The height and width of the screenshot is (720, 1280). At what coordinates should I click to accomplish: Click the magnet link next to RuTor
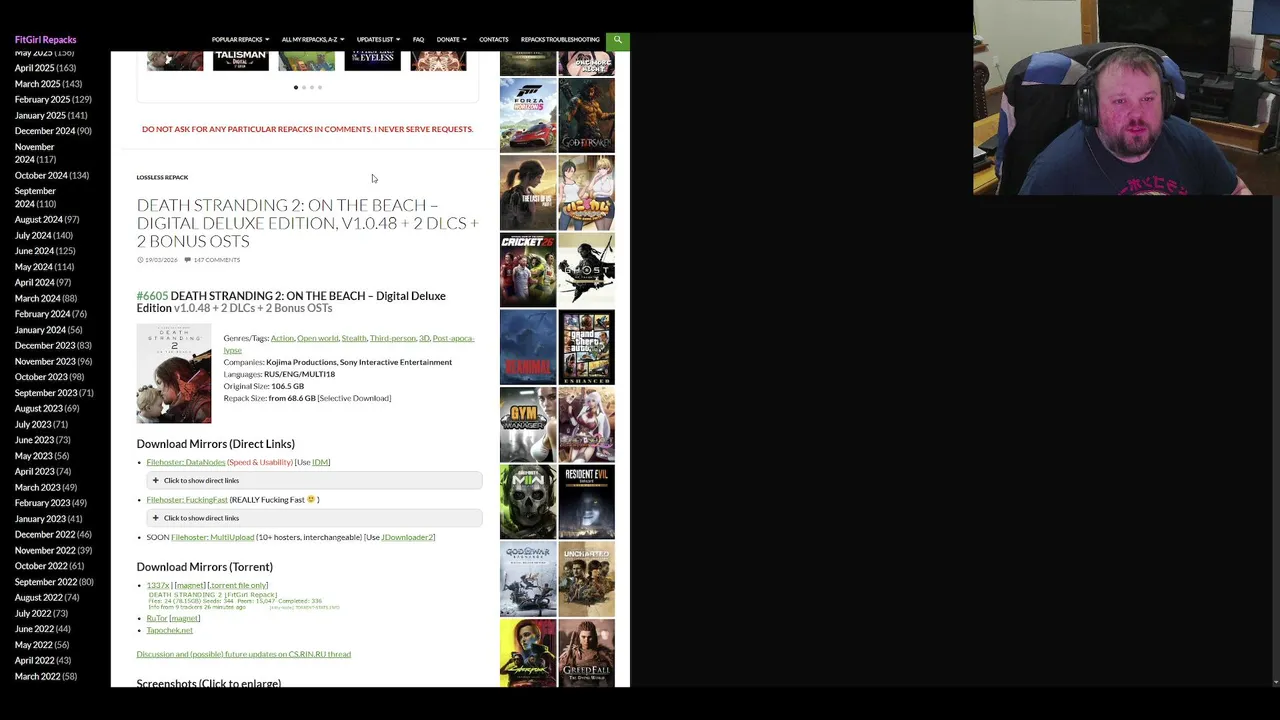coord(184,618)
